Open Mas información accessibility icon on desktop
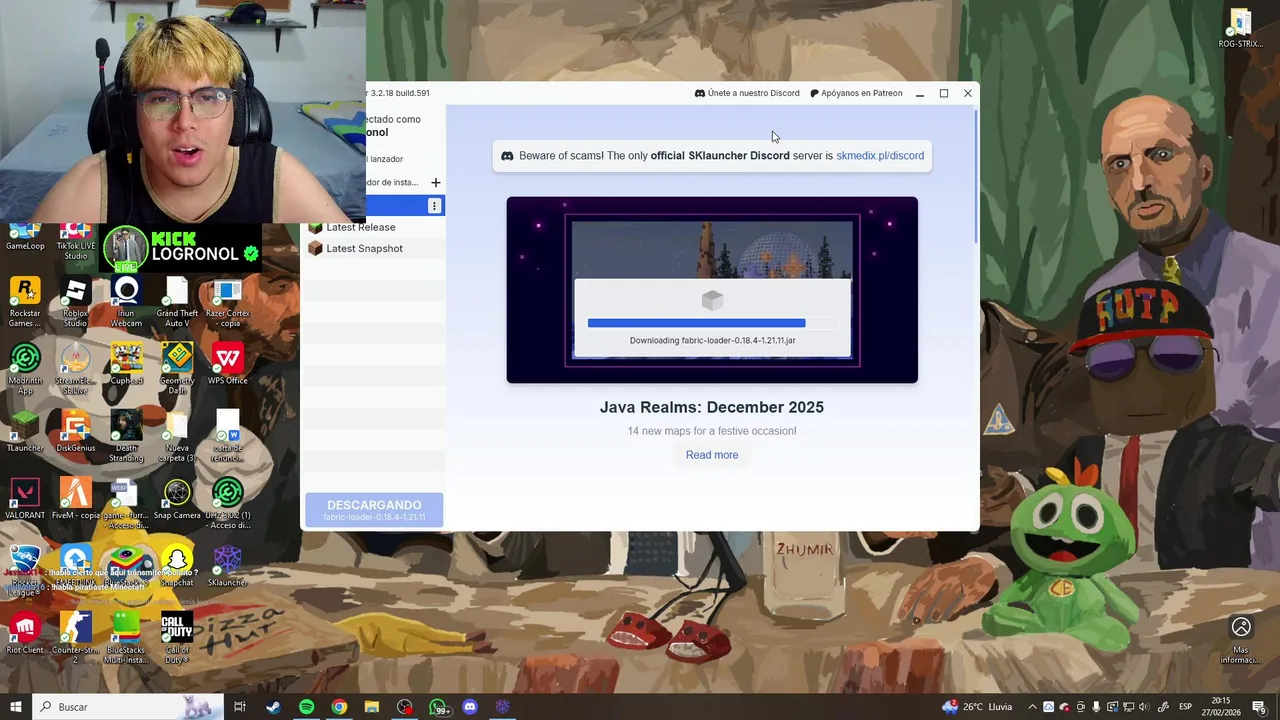1280x720 pixels. (1241, 639)
